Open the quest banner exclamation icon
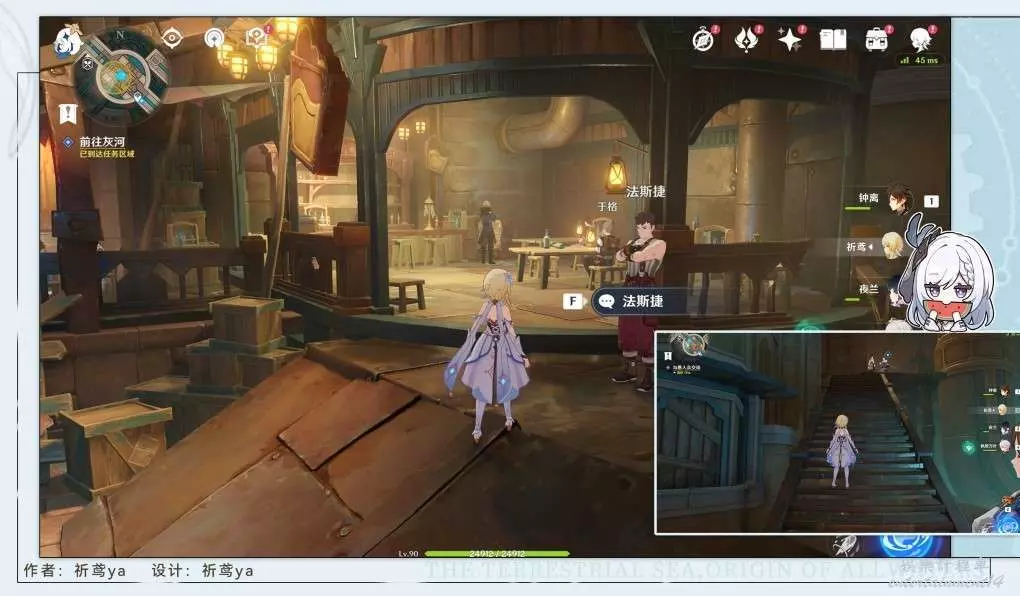Screen dimensions: 1020x596 (x=68, y=113)
